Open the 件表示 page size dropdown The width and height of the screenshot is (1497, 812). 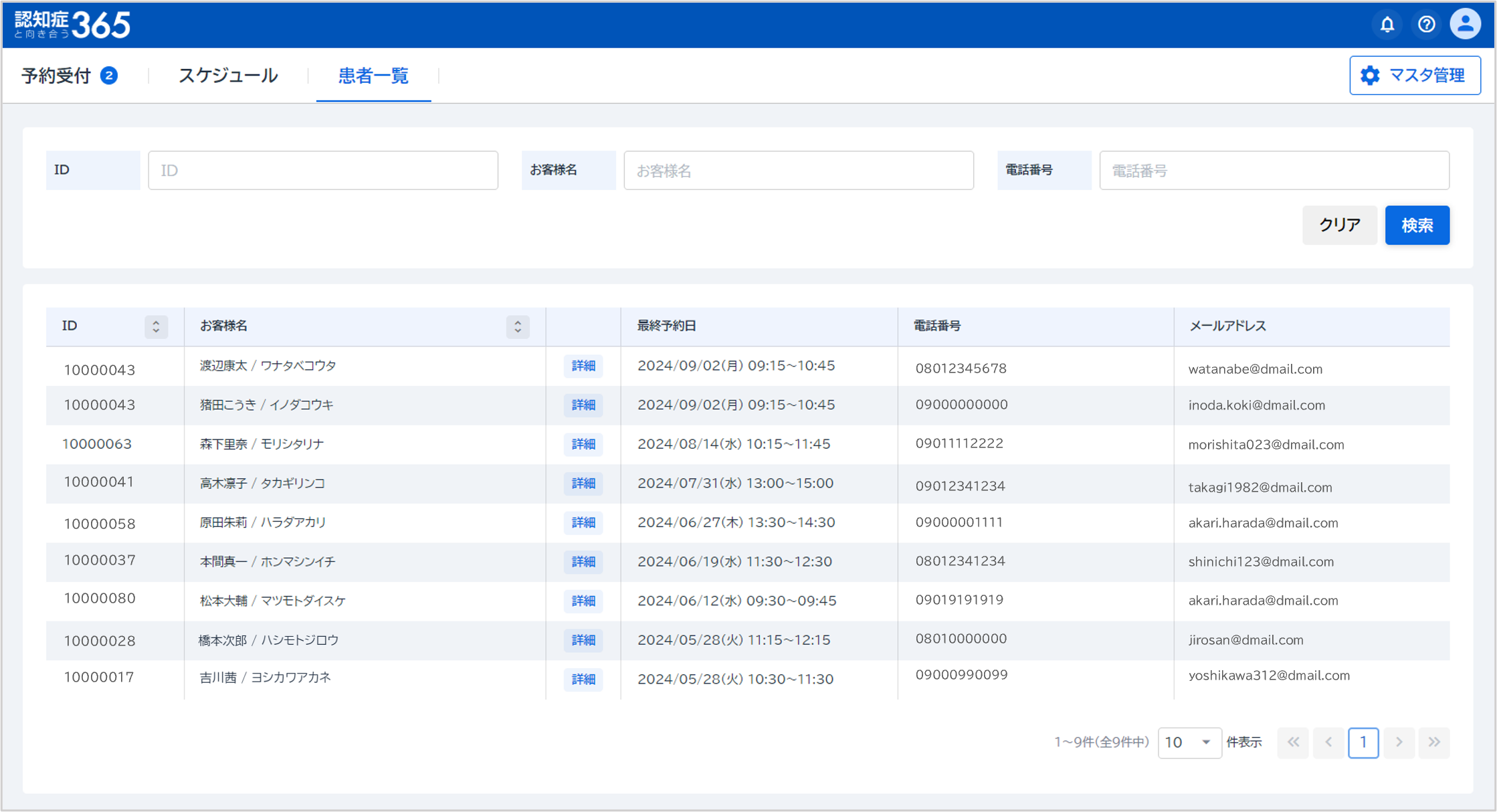(x=1189, y=742)
